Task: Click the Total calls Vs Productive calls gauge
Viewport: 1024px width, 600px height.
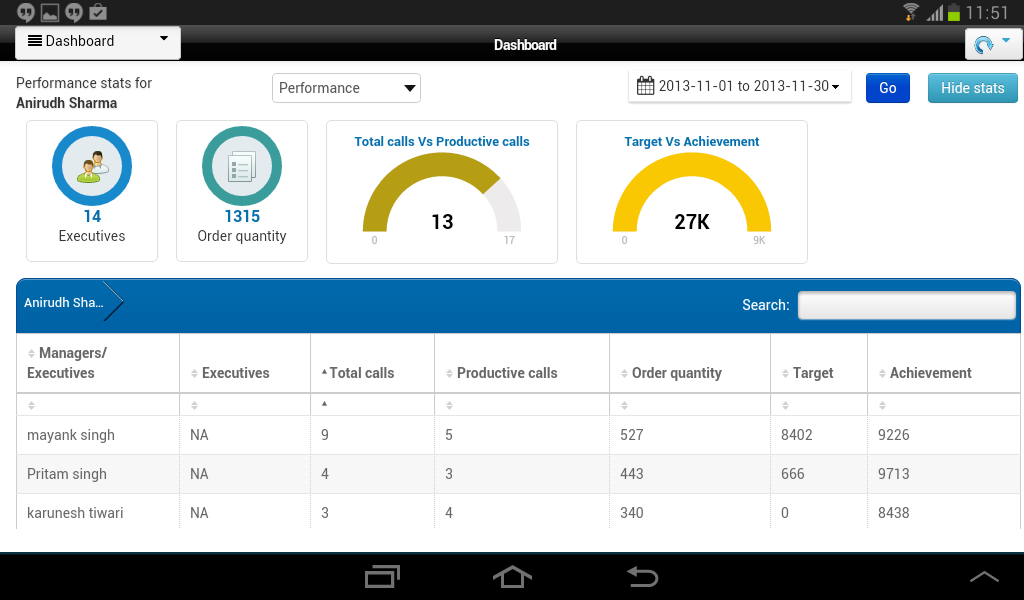Action: pos(442,192)
